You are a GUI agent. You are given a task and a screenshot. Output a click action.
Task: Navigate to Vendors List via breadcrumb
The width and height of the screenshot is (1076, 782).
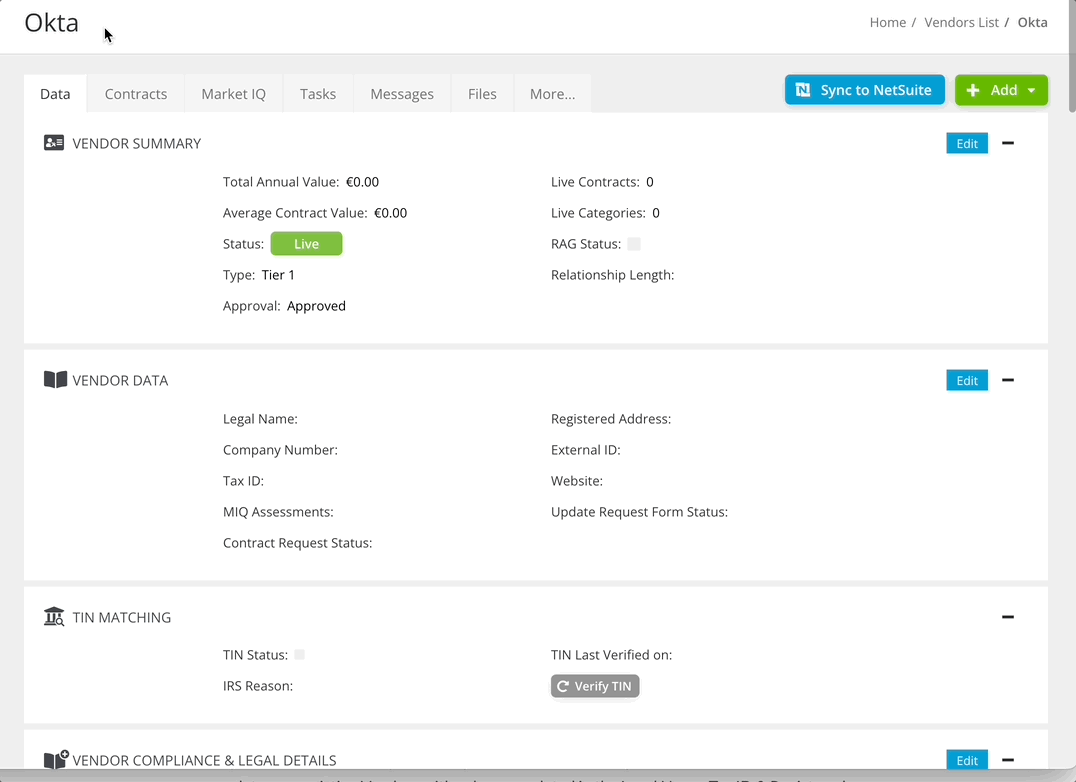(961, 22)
